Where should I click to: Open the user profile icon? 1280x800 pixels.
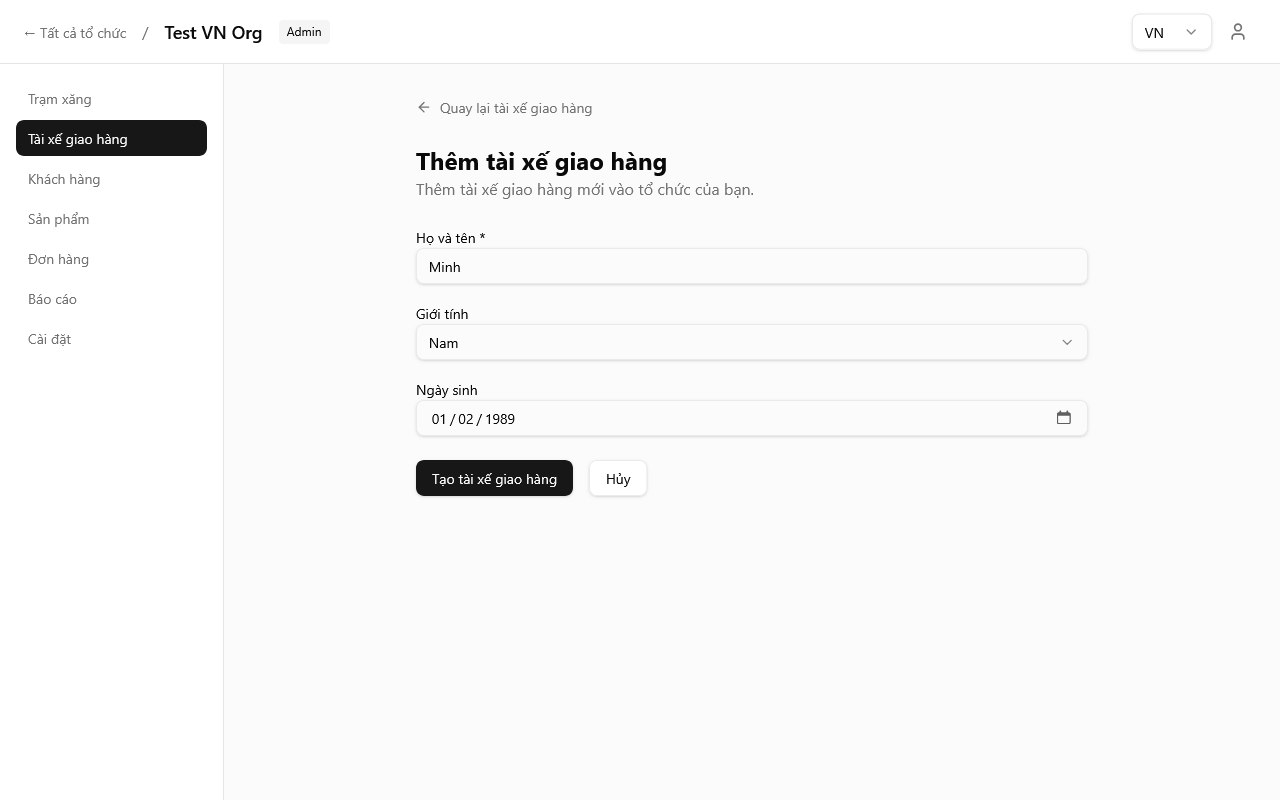point(1238,32)
